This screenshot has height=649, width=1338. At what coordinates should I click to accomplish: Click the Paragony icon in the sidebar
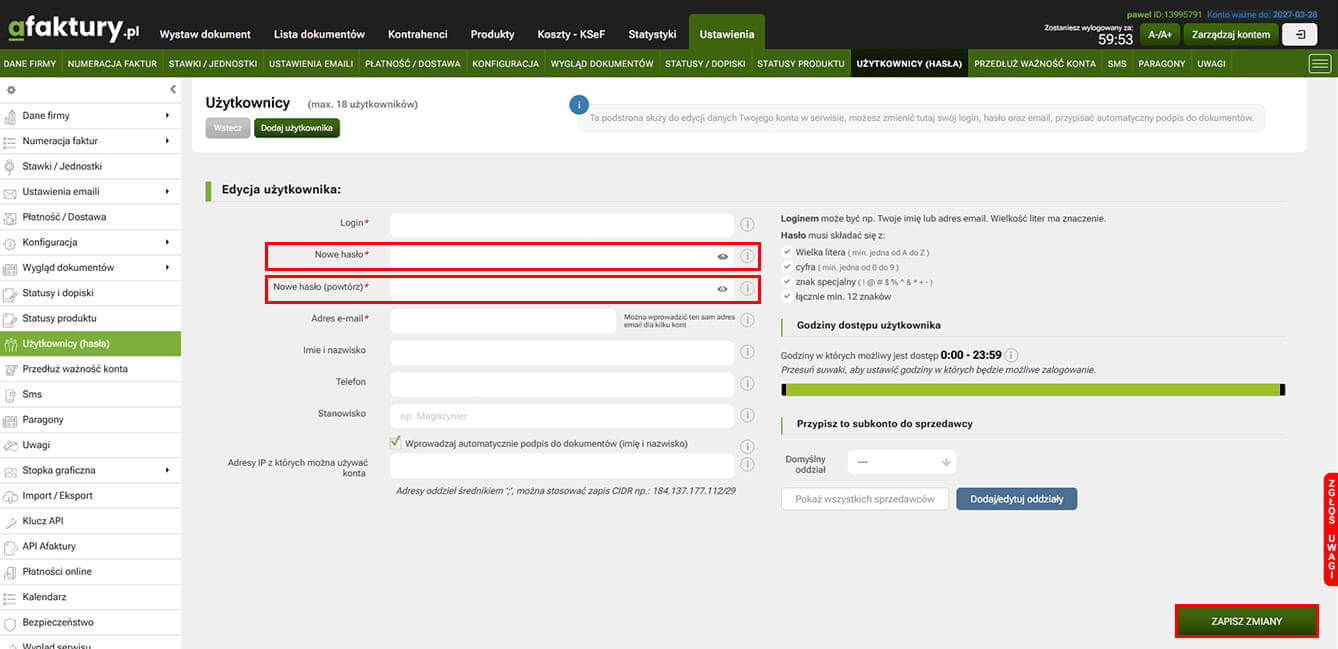[x=11, y=420]
